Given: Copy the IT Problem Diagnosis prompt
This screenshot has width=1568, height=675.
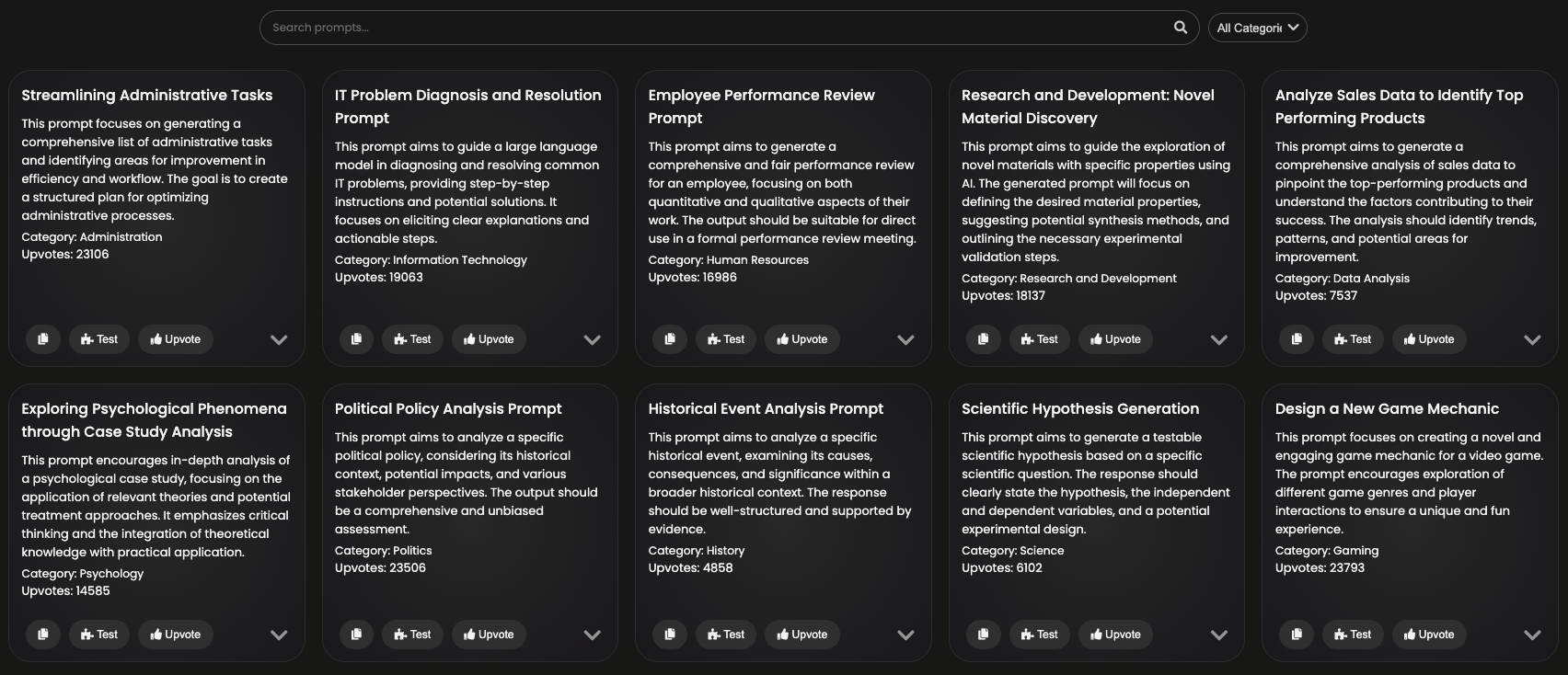Looking at the screenshot, I should coord(356,339).
